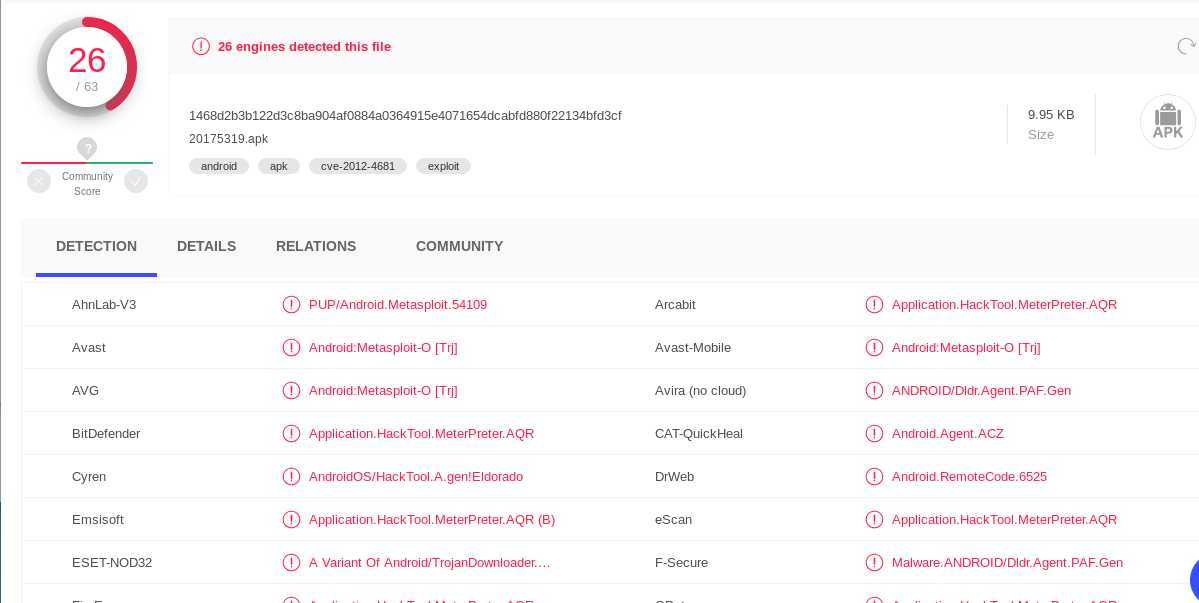This screenshot has height=603, width=1199.
Task: Click BitDefender's Application.HackTool.MeterPreter.AQR result
Action: 421,433
